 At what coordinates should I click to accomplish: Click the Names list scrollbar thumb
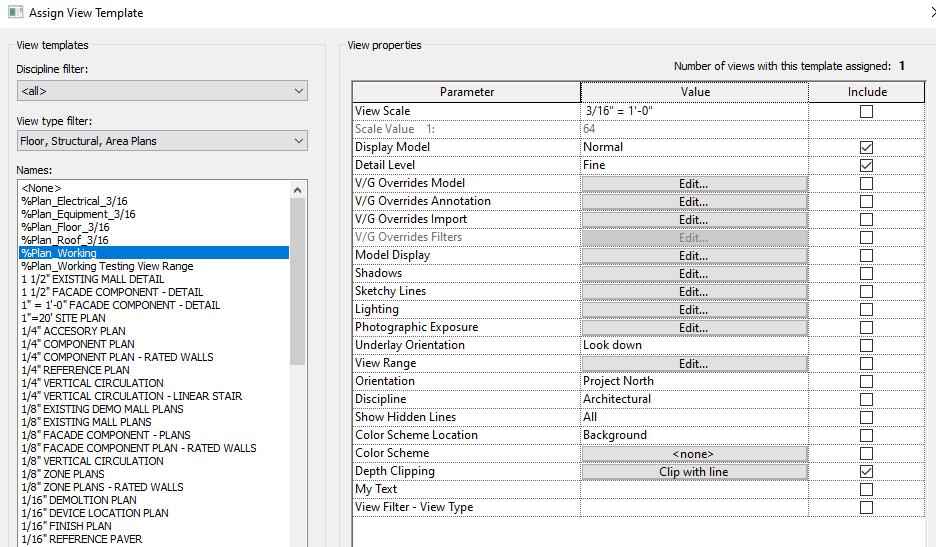(x=297, y=281)
